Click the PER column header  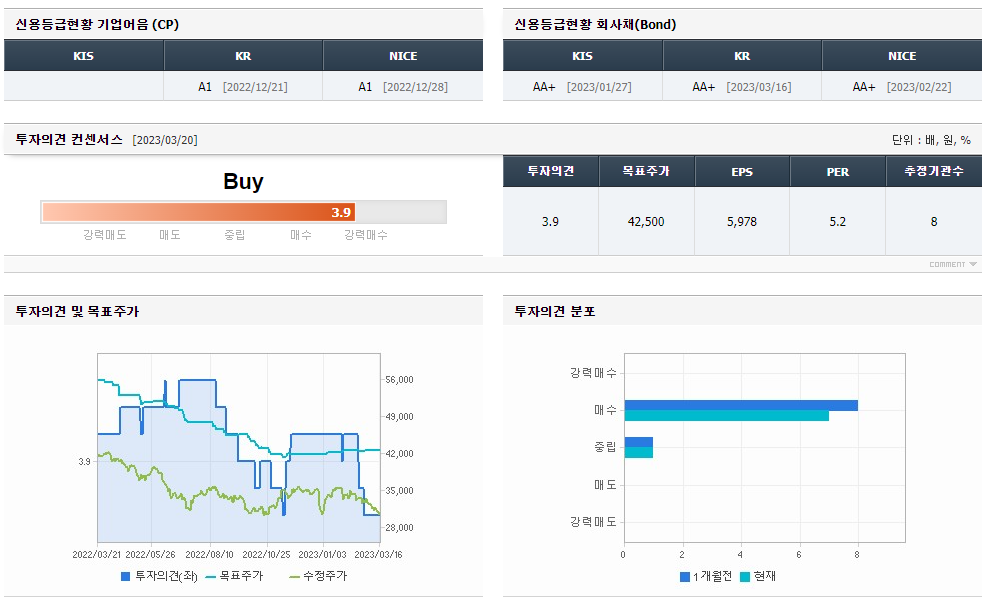pyautogui.click(x=837, y=171)
